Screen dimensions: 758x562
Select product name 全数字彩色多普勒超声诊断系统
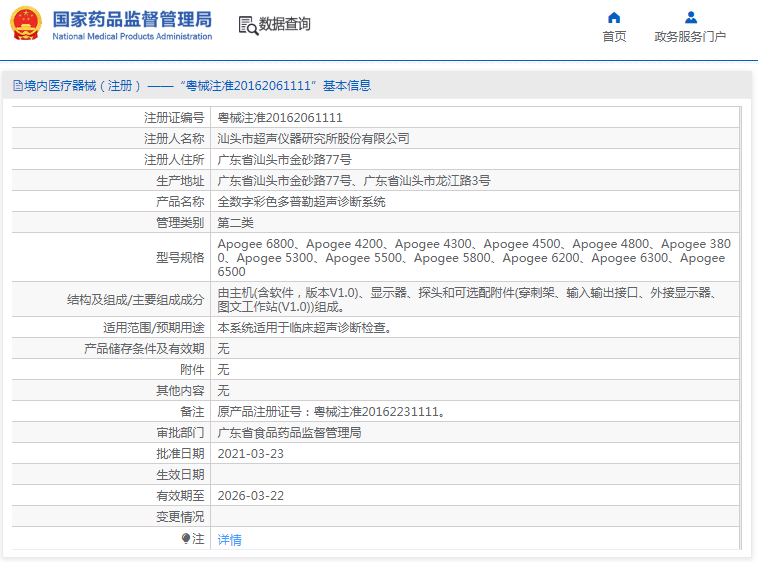[x=301, y=202]
